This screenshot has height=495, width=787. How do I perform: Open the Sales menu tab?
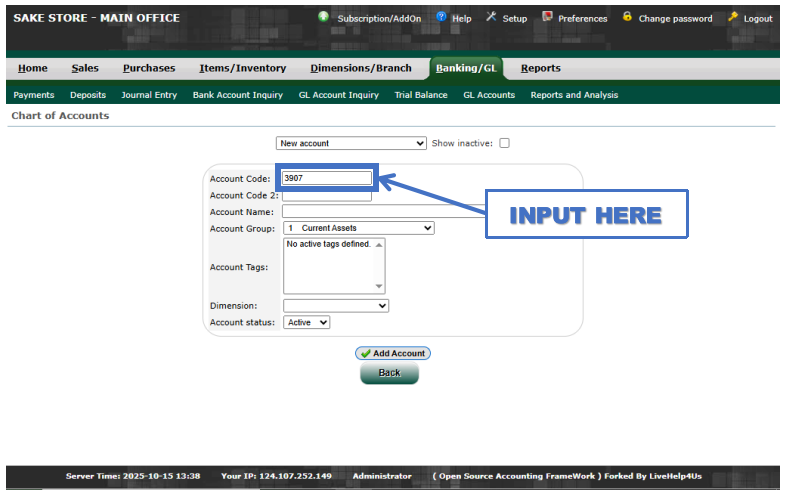[x=85, y=68]
